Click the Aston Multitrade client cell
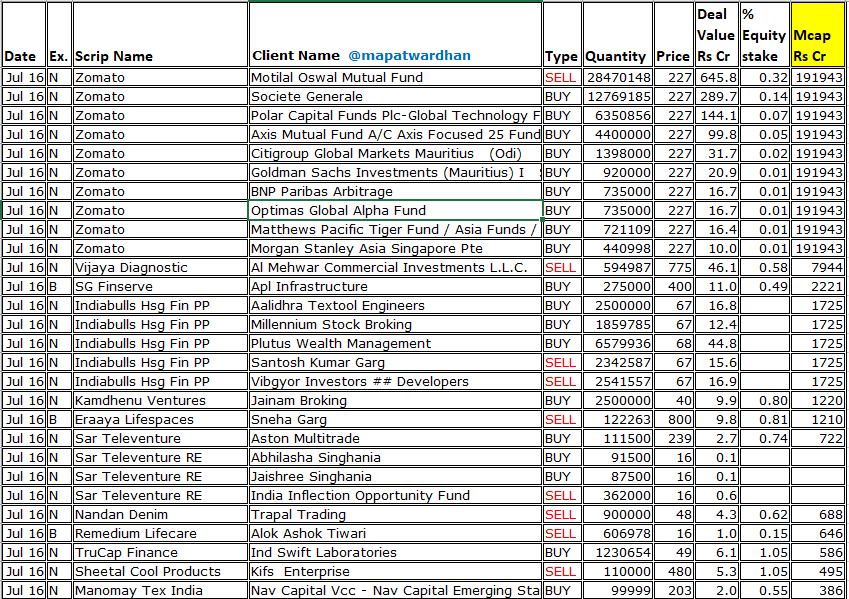The image size is (849, 599). pyautogui.click(x=395, y=438)
